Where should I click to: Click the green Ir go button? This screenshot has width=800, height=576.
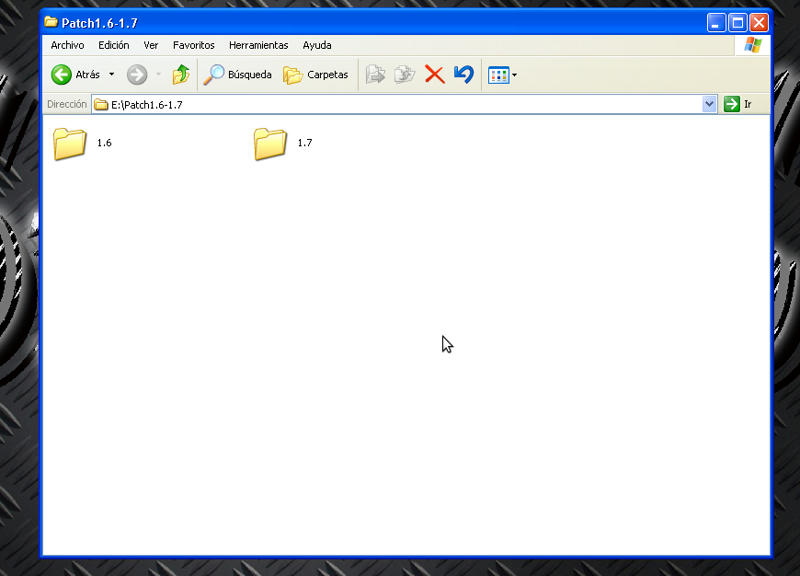[738, 104]
